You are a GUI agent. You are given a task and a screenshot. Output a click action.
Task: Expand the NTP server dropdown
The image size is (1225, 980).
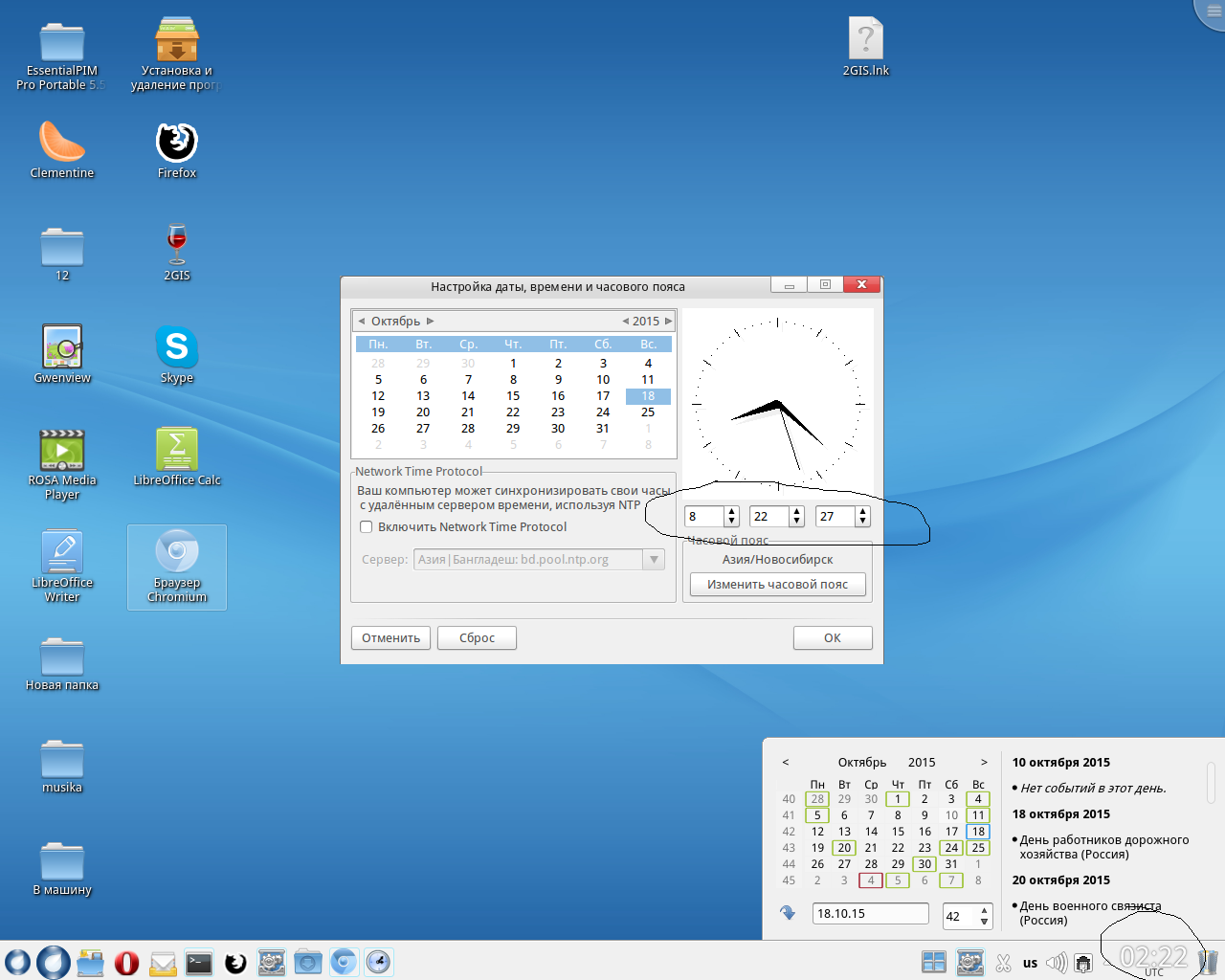point(655,560)
